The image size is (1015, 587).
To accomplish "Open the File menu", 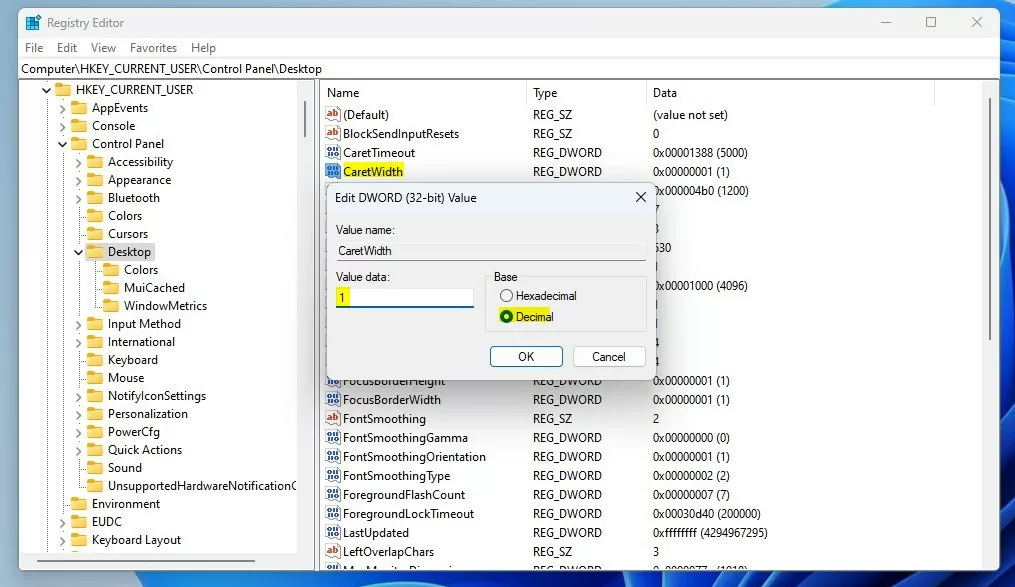I will pyautogui.click(x=34, y=48).
